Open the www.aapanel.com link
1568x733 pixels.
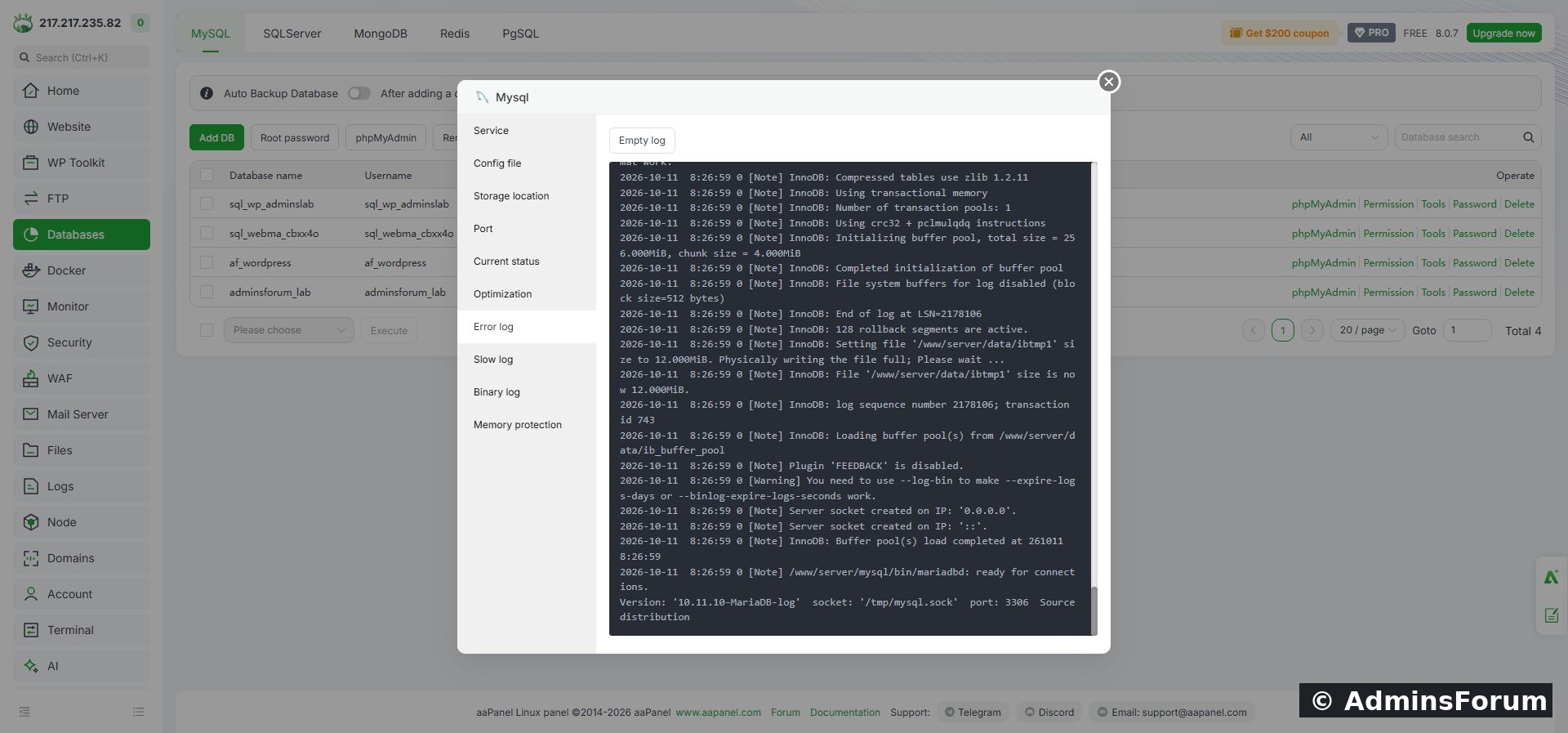[x=719, y=713]
